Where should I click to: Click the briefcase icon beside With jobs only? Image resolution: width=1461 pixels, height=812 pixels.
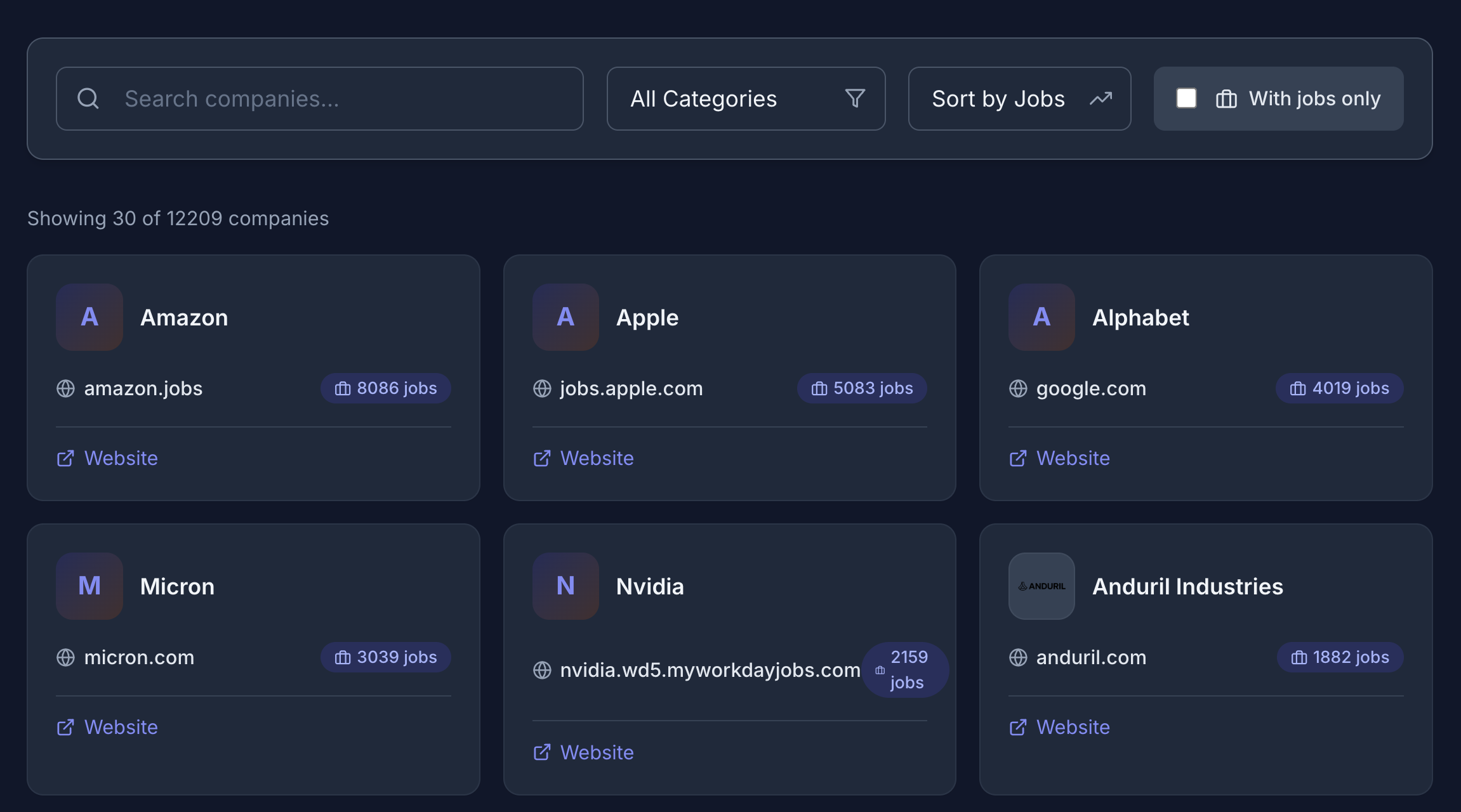click(x=1226, y=99)
